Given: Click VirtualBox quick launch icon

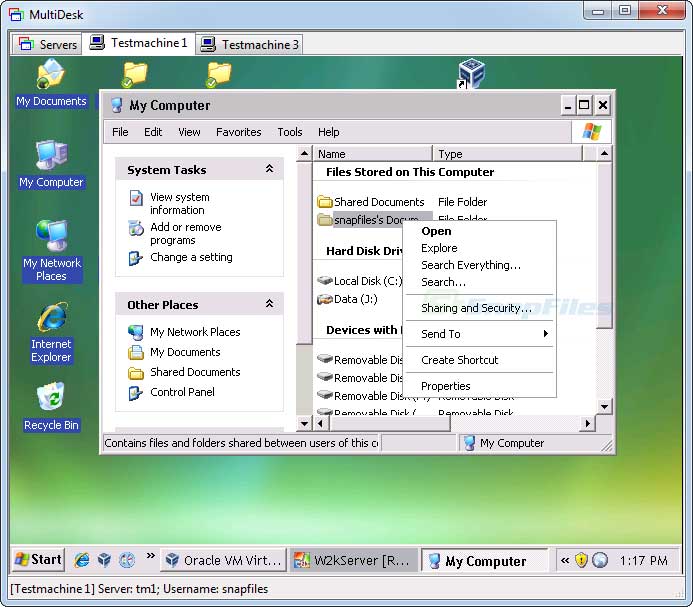Looking at the screenshot, I should pyautogui.click(x=104, y=560).
